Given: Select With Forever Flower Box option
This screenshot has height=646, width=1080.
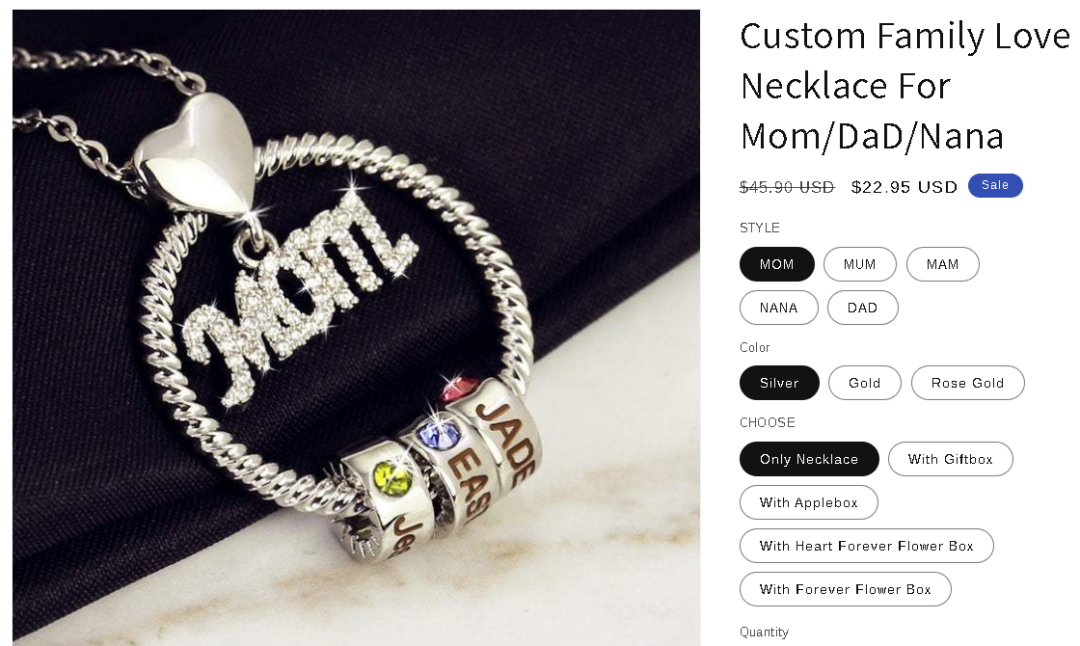Looking at the screenshot, I should [845, 590].
